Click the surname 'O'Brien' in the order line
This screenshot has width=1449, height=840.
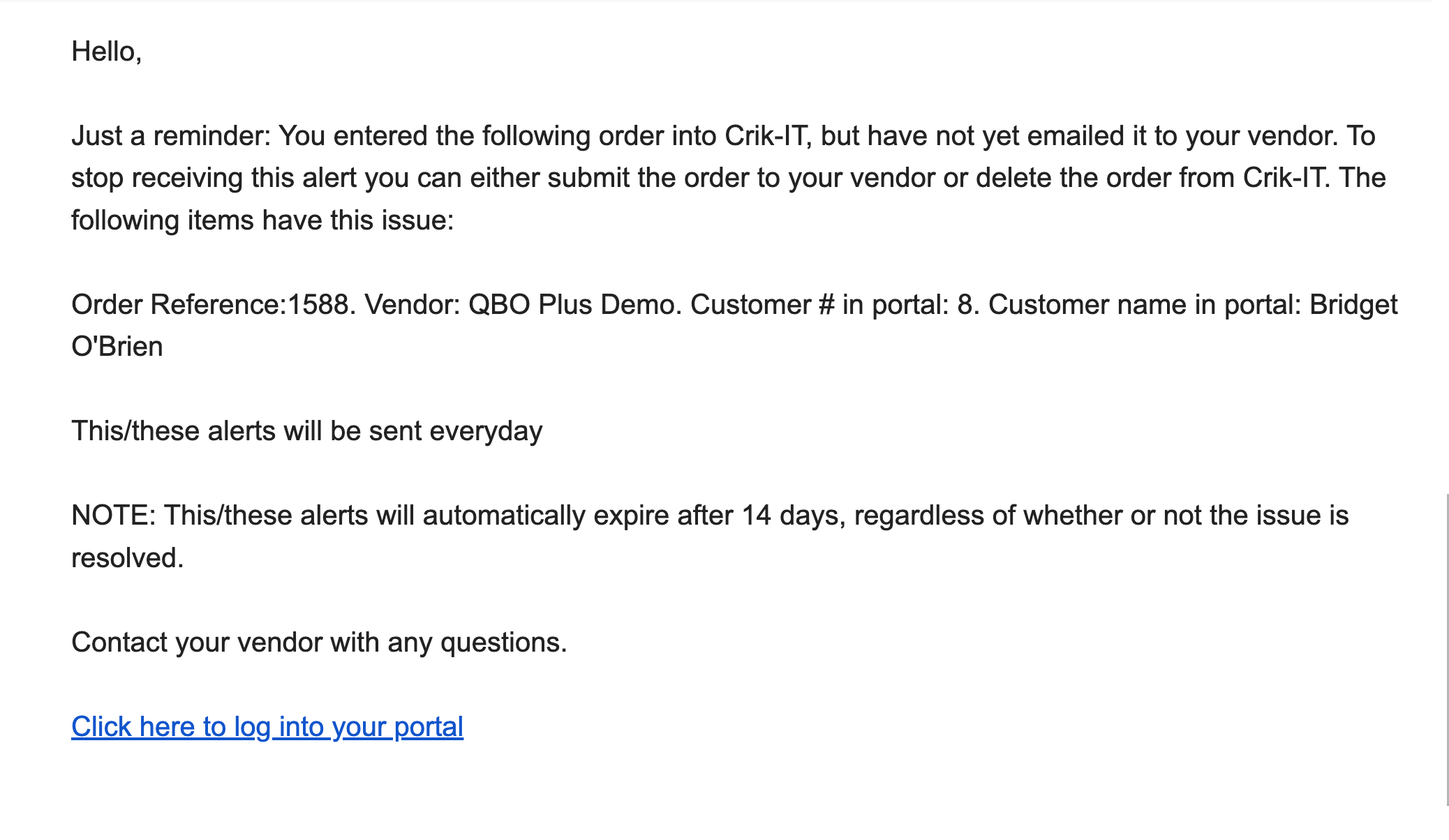pos(117,347)
